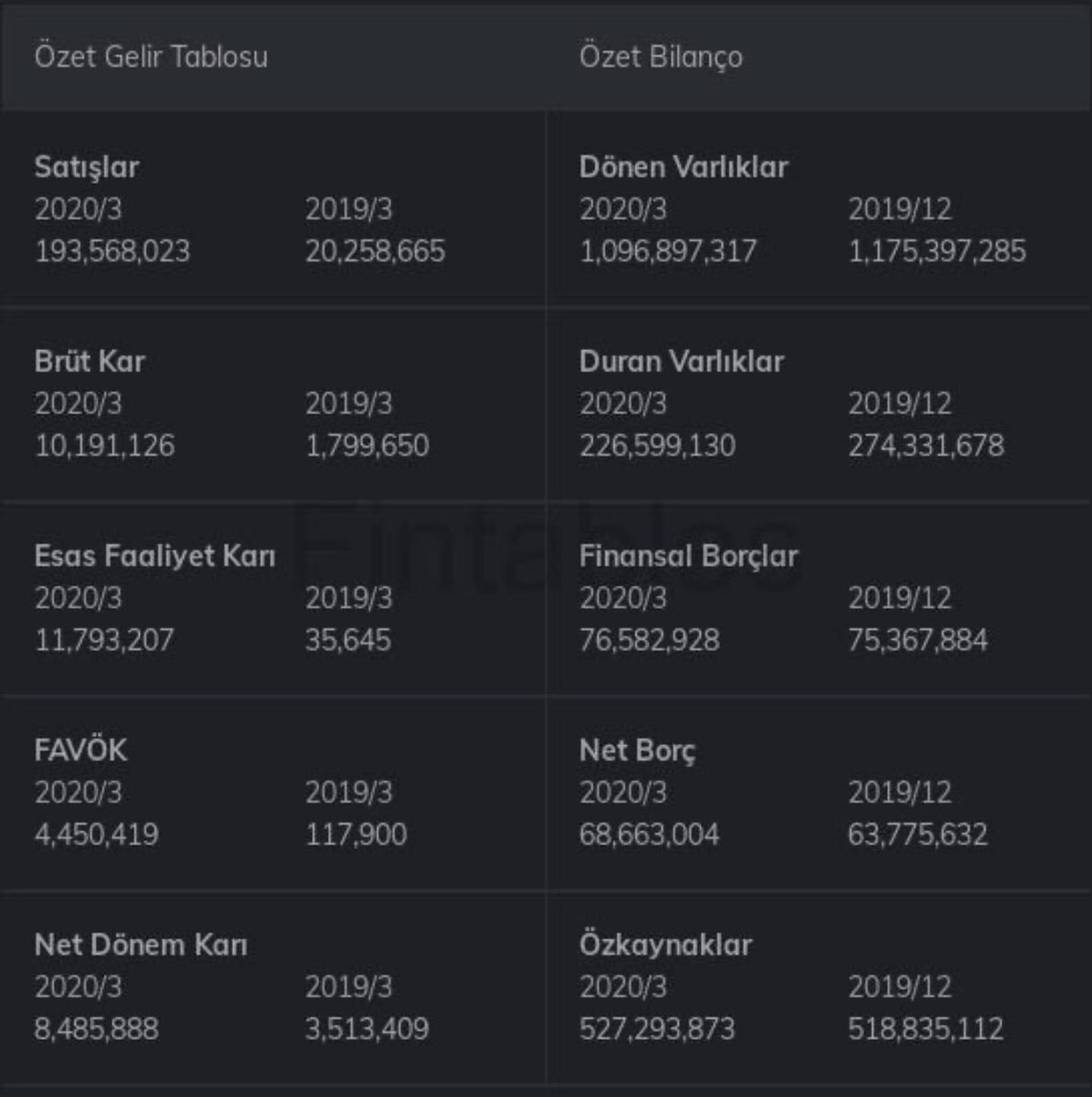This screenshot has height=1097, width=1092.
Task: Click the Dönen Varlıklar 2019/12 value 1,175,397,285
Action: click(938, 251)
